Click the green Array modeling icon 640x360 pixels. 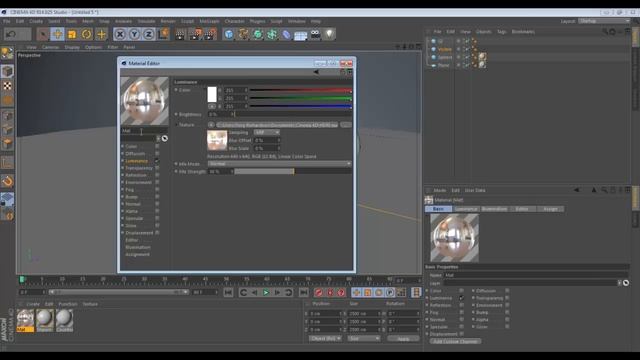pos(272,34)
